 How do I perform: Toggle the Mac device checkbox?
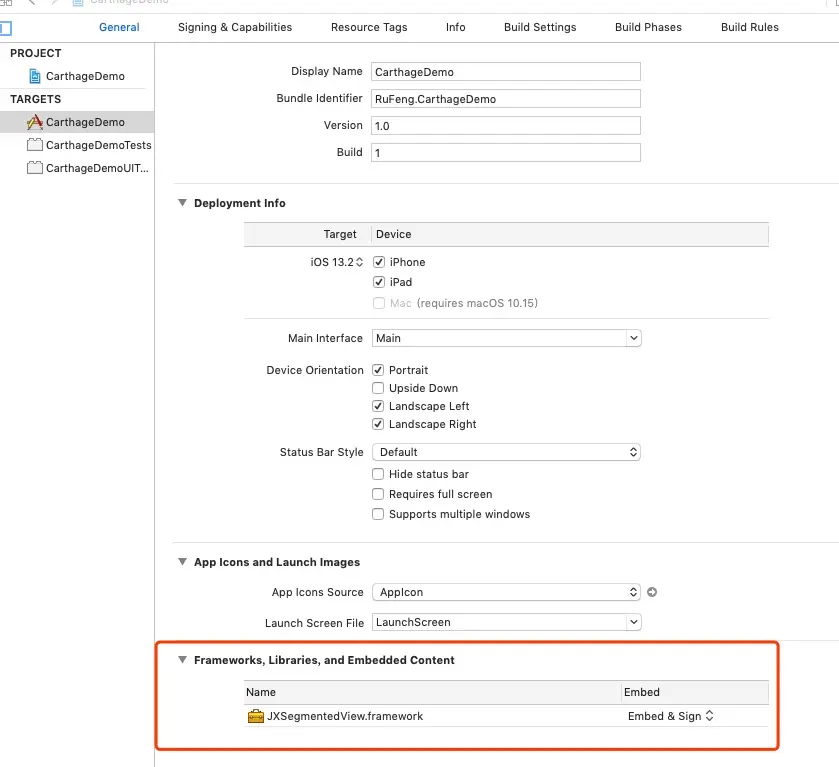379,303
